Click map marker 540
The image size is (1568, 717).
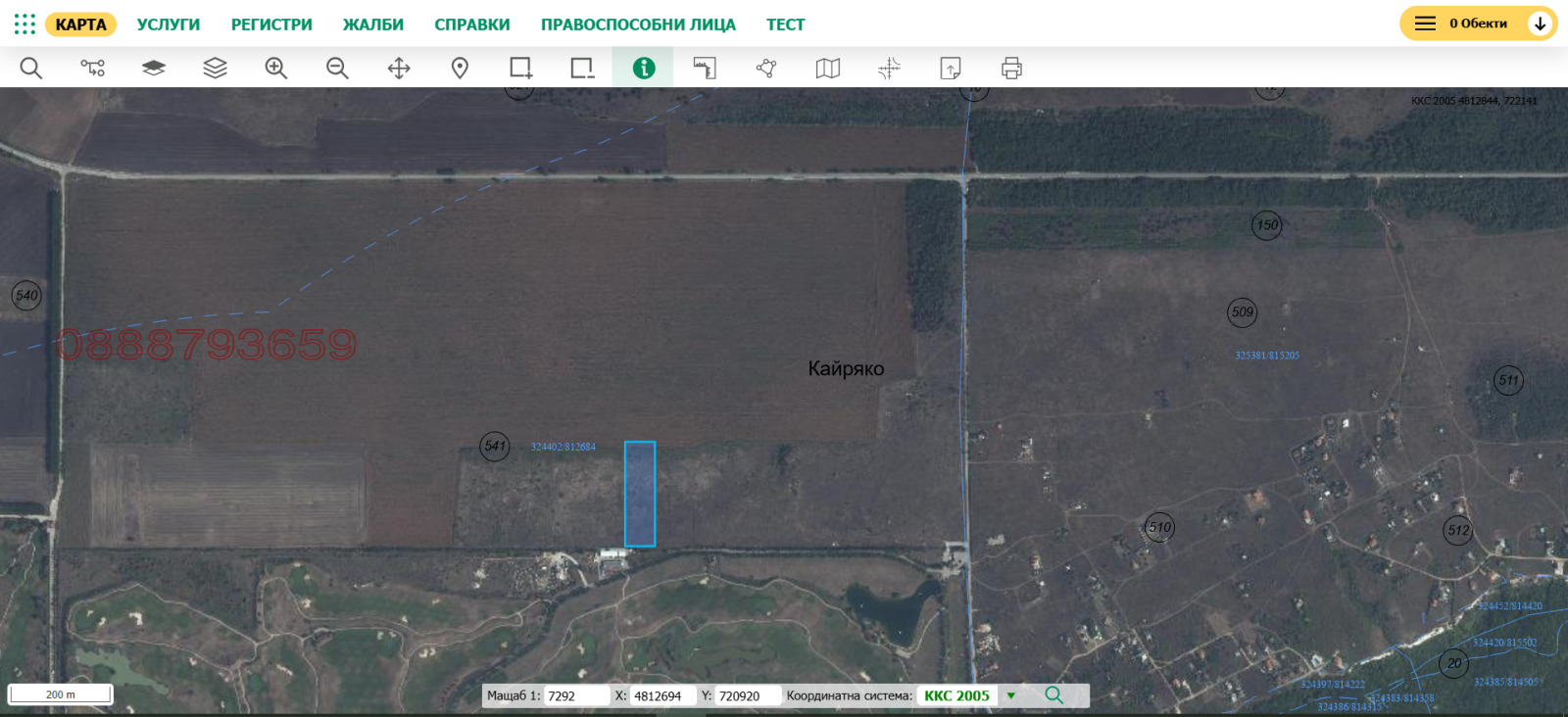pyautogui.click(x=26, y=296)
